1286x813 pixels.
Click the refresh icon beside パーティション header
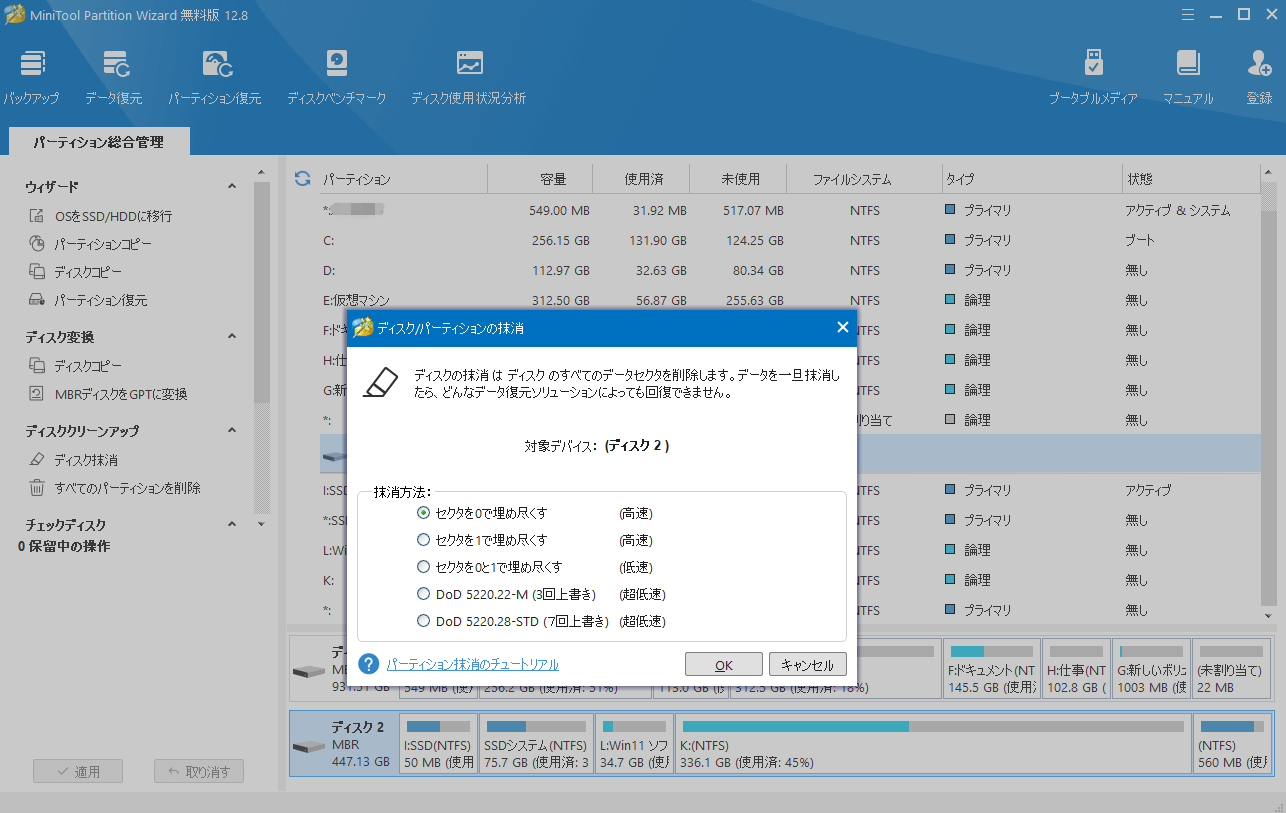click(x=302, y=179)
